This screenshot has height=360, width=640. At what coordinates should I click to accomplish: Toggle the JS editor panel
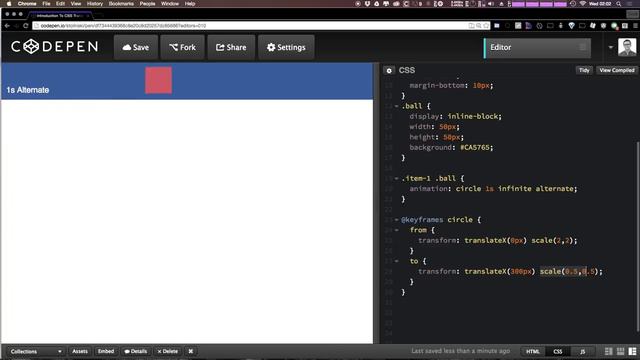point(582,351)
